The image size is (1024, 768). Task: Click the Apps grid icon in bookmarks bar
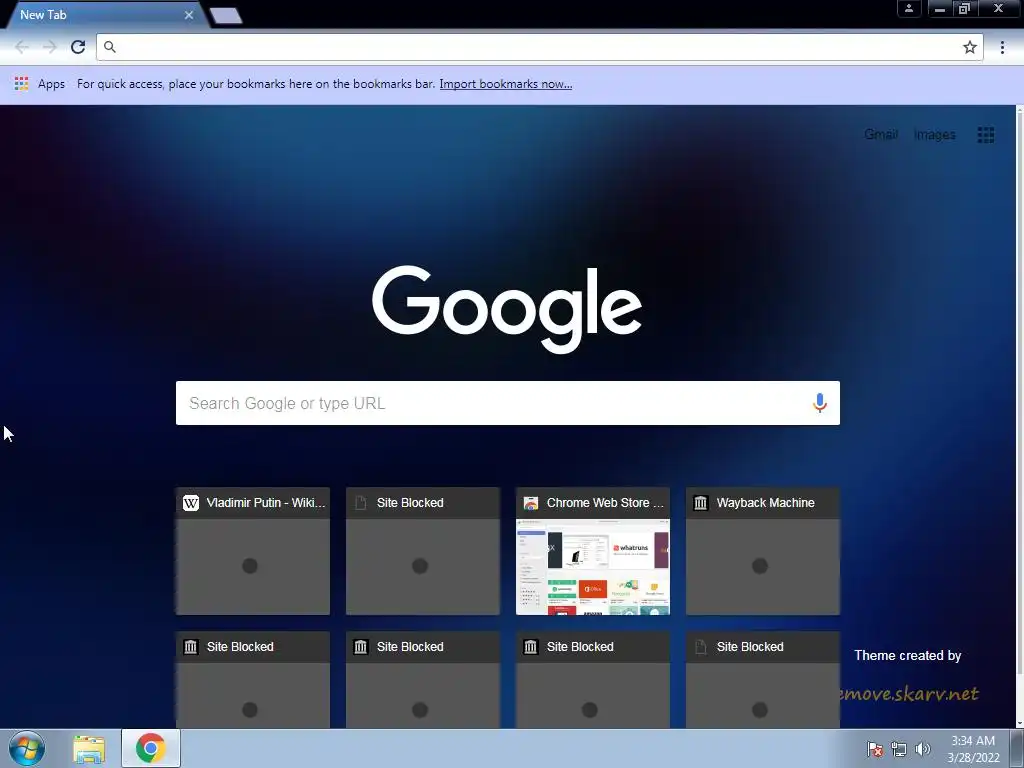click(22, 84)
